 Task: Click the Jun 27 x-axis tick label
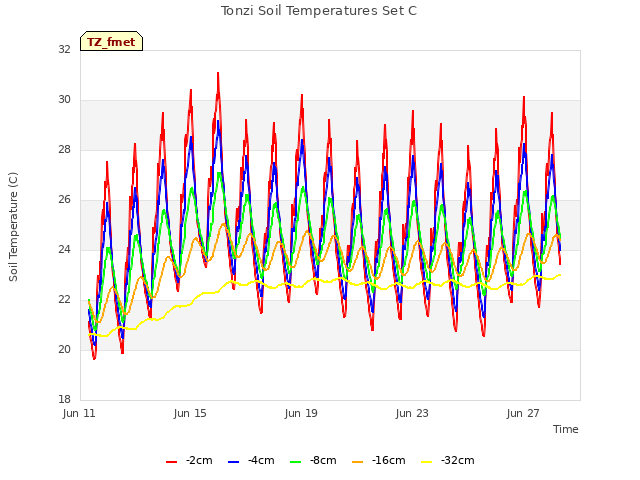click(x=523, y=413)
